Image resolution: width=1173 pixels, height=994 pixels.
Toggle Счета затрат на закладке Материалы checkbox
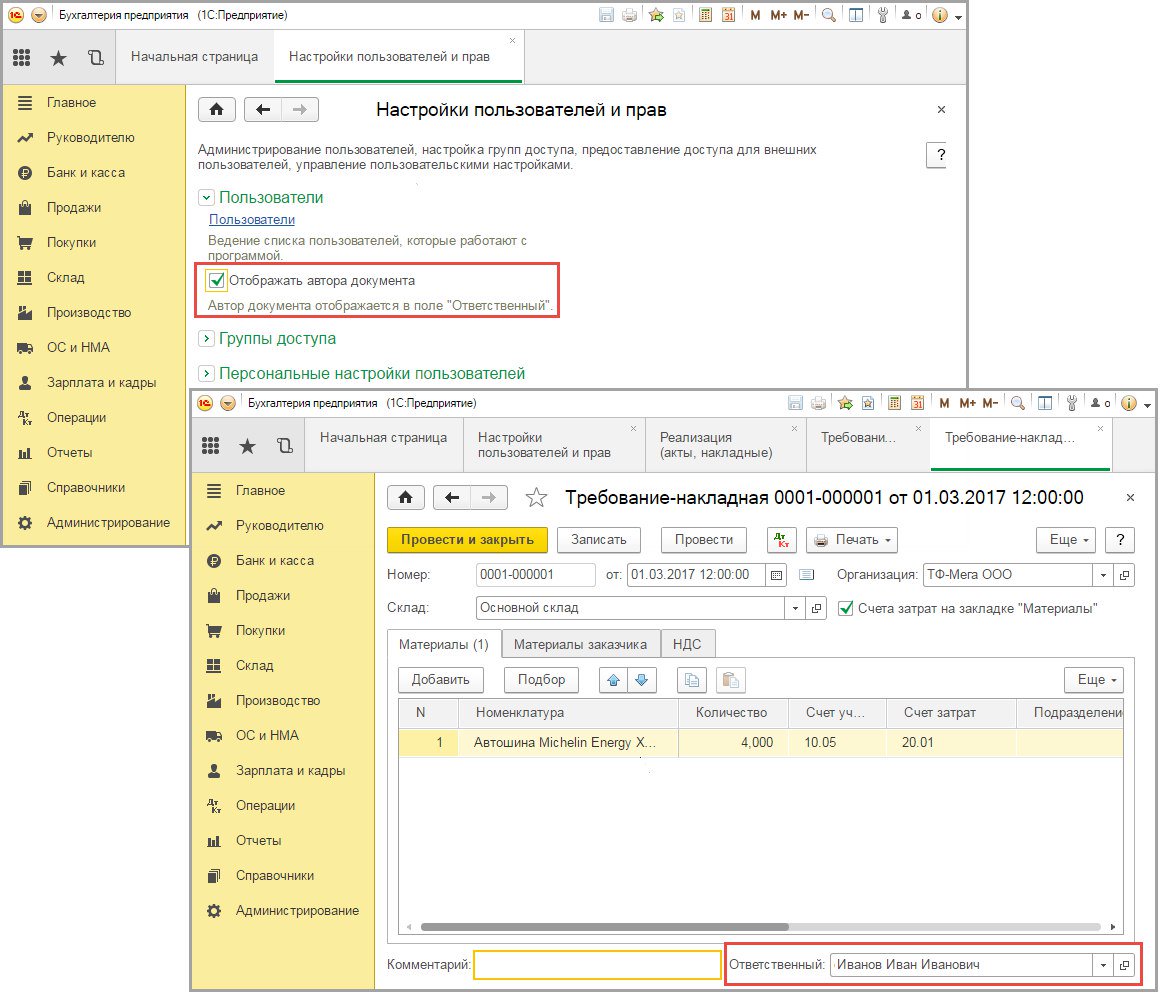(845, 608)
